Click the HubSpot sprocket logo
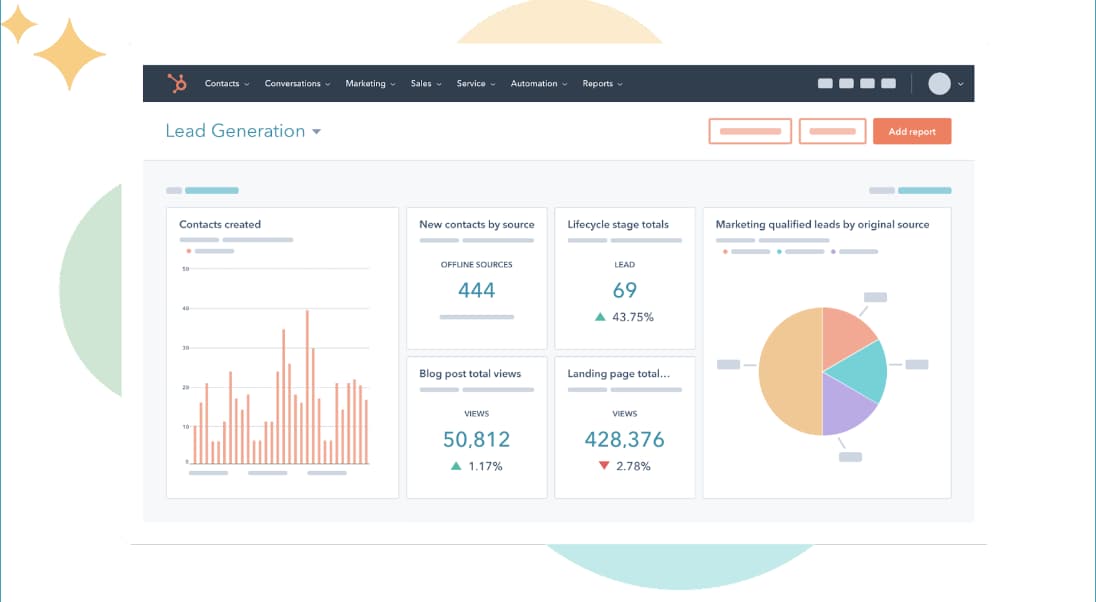The width and height of the screenshot is (1096, 602). 176,84
